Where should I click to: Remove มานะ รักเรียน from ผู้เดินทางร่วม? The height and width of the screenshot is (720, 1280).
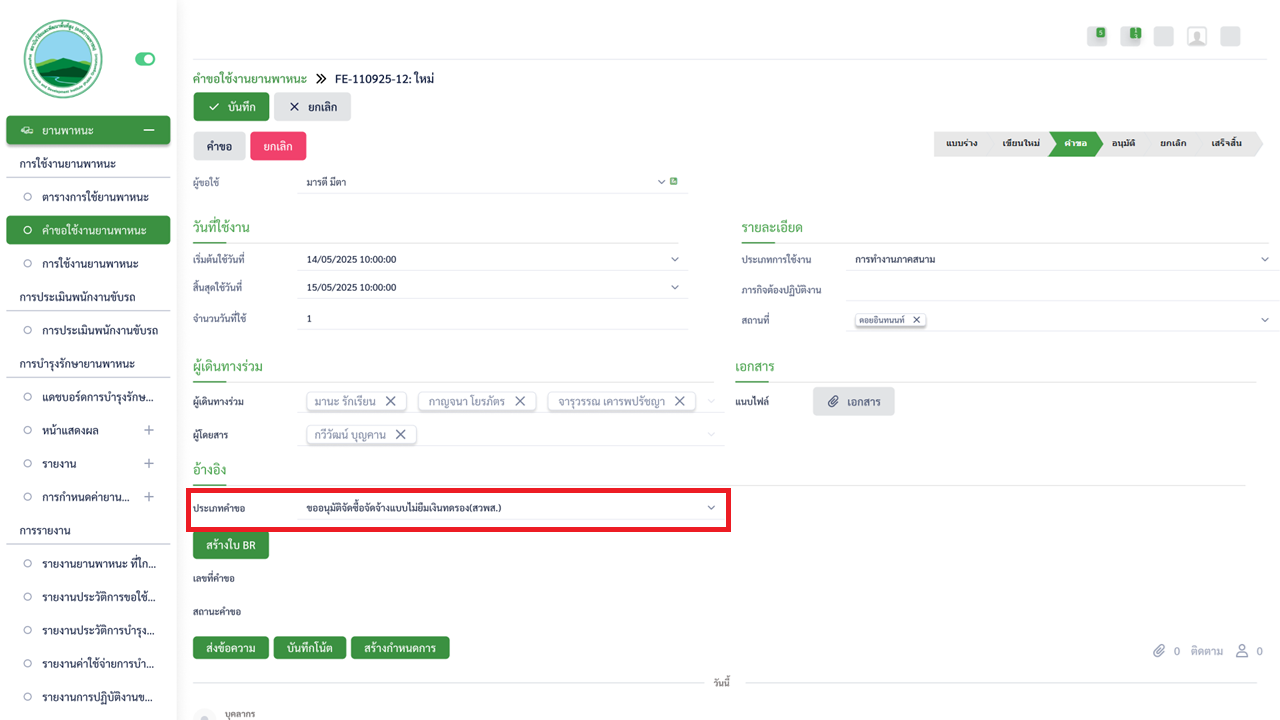coord(390,401)
